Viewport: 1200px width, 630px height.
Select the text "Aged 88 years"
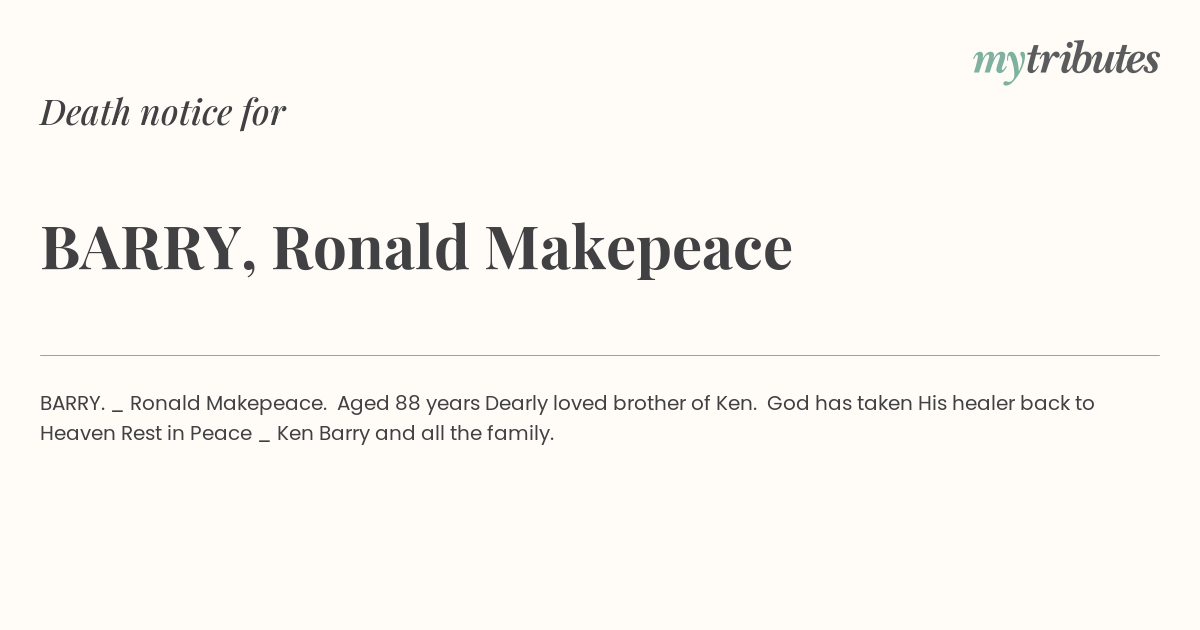[408, 404]
